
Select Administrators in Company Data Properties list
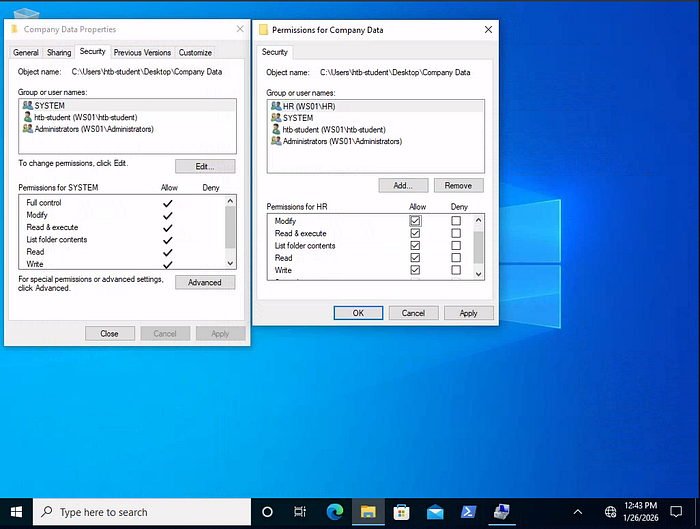pos(127,129)
